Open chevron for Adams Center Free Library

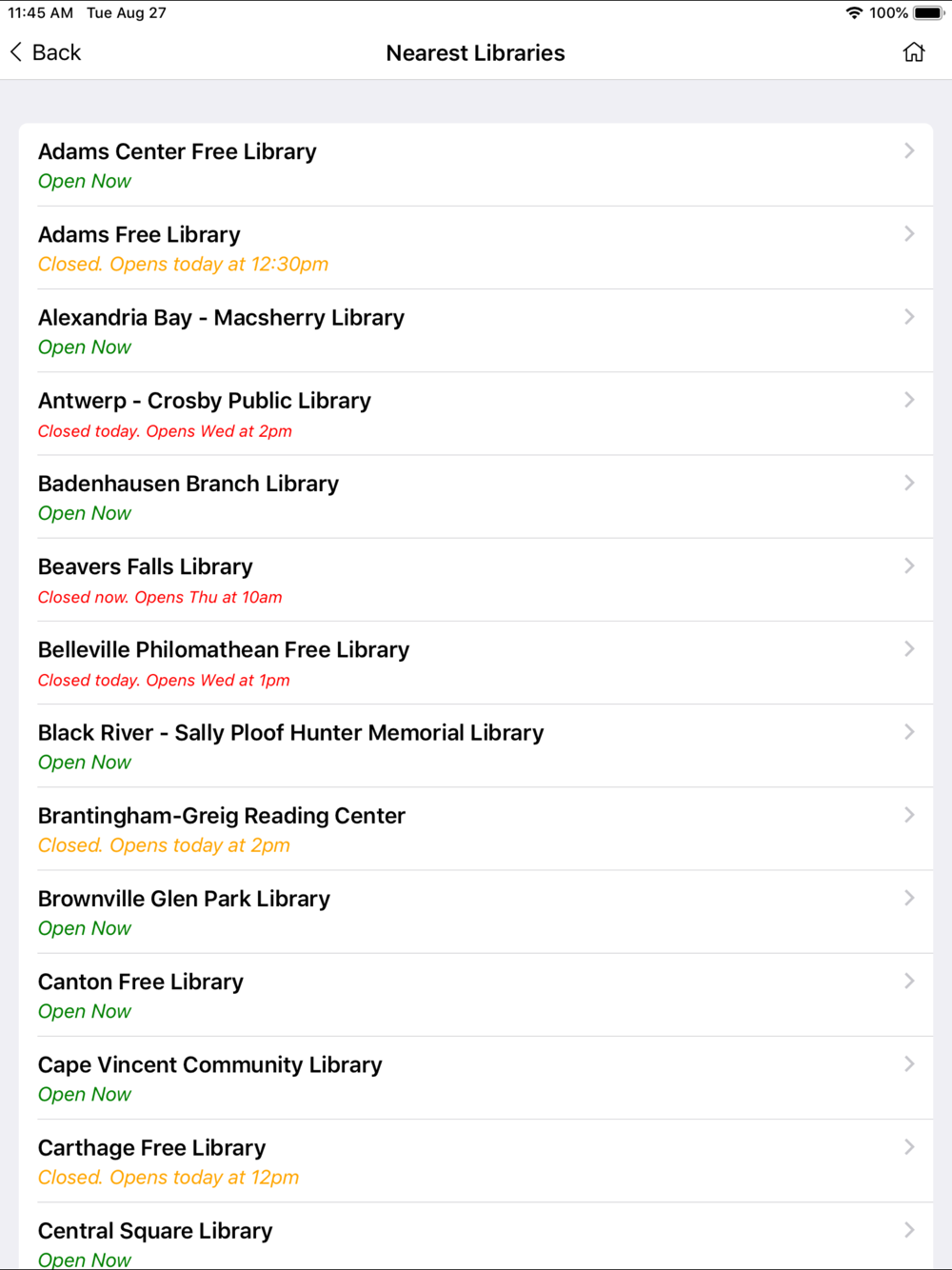point(909,150)
